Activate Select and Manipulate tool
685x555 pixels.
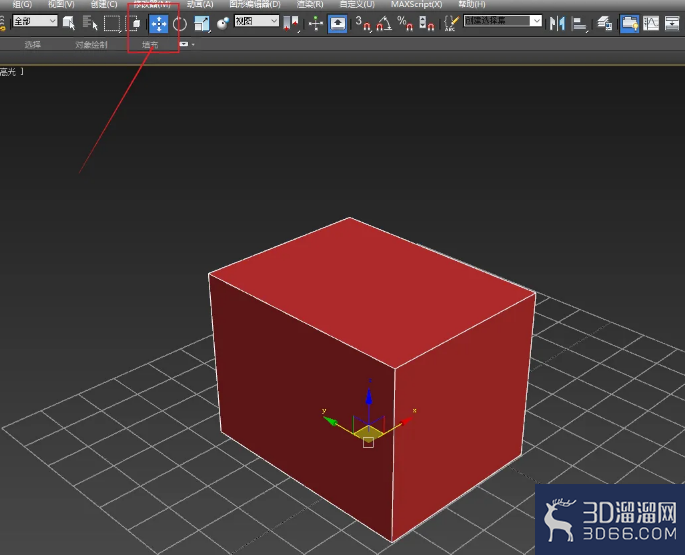(x=315, y=23)
